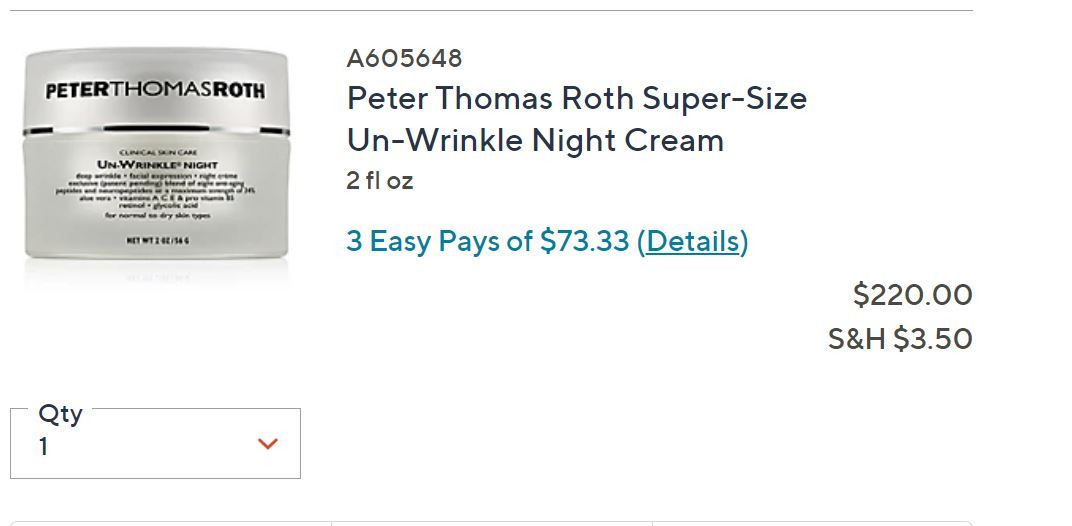Click the $73.33 installment amount
This screenshot has width=1072, height=526.
tap(584, 241)
